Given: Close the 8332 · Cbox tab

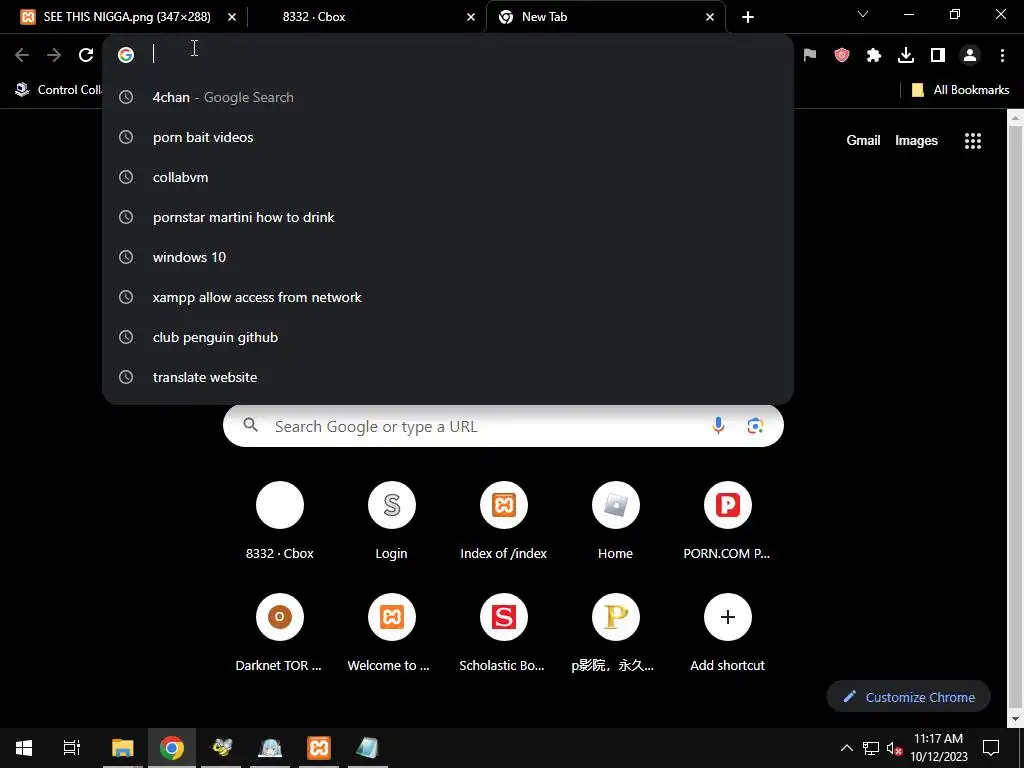Looking at the screenshot, I should (x=471, y=17).
